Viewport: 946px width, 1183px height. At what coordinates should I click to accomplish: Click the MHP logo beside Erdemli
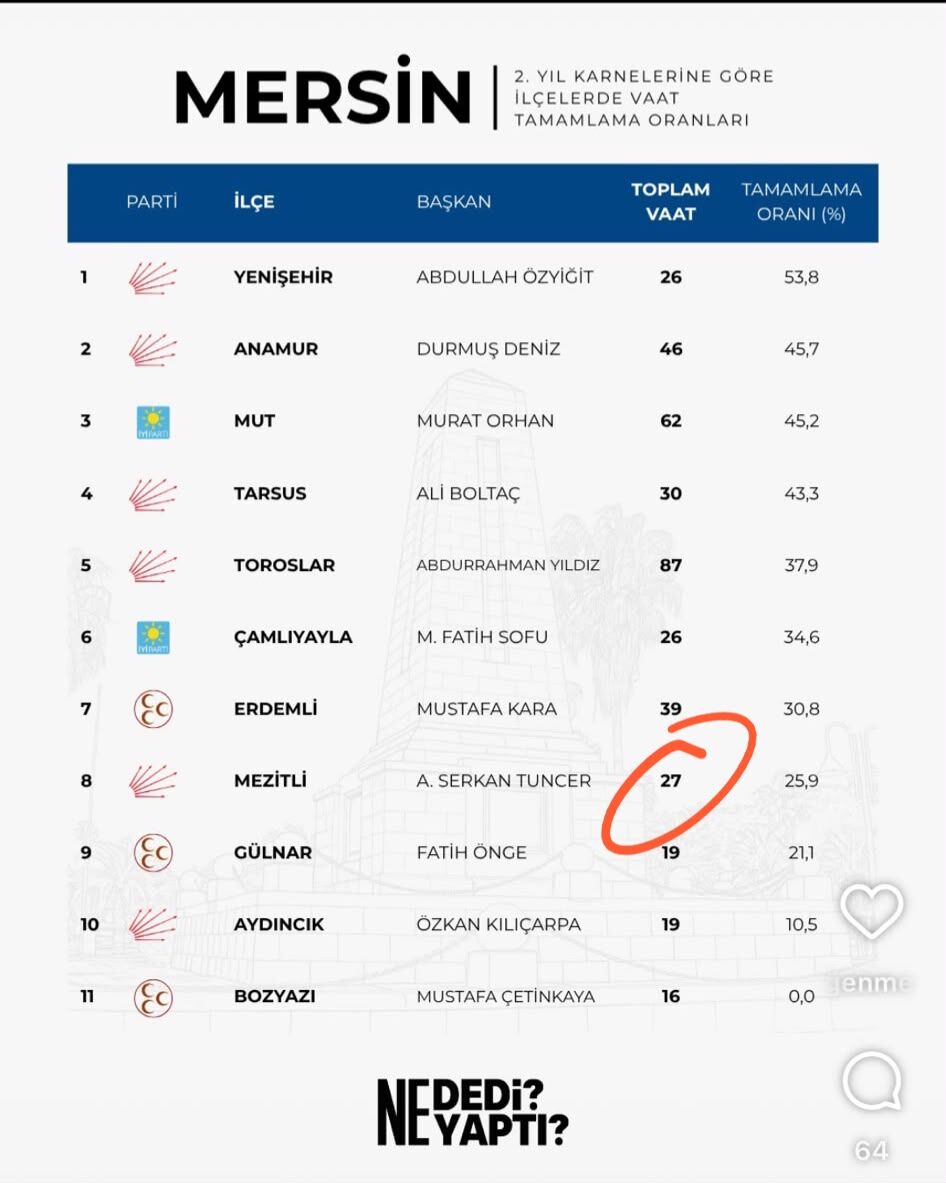tap(153, 709)
